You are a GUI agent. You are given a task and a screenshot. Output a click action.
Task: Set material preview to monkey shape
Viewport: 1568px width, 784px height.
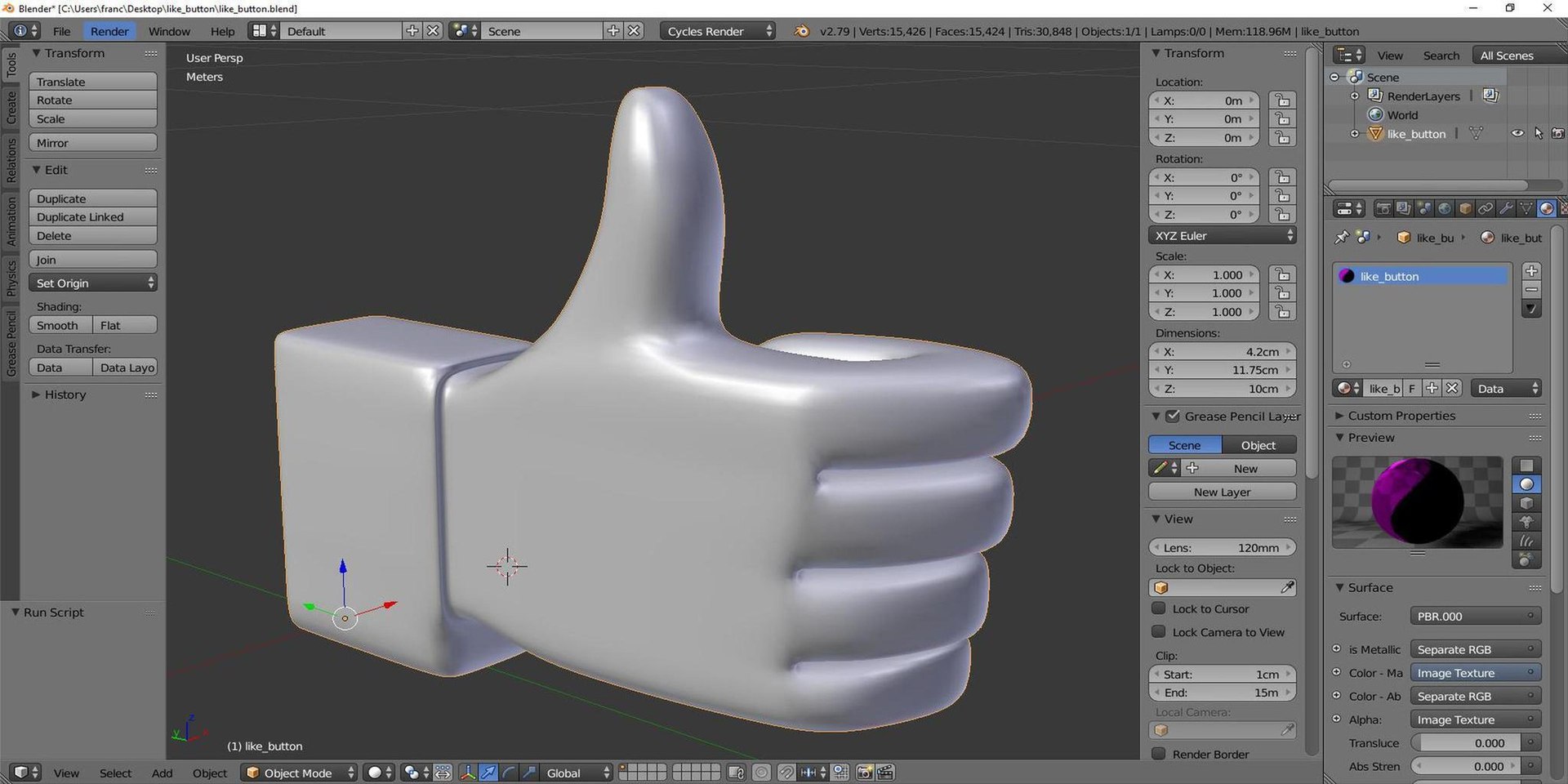1526,522
